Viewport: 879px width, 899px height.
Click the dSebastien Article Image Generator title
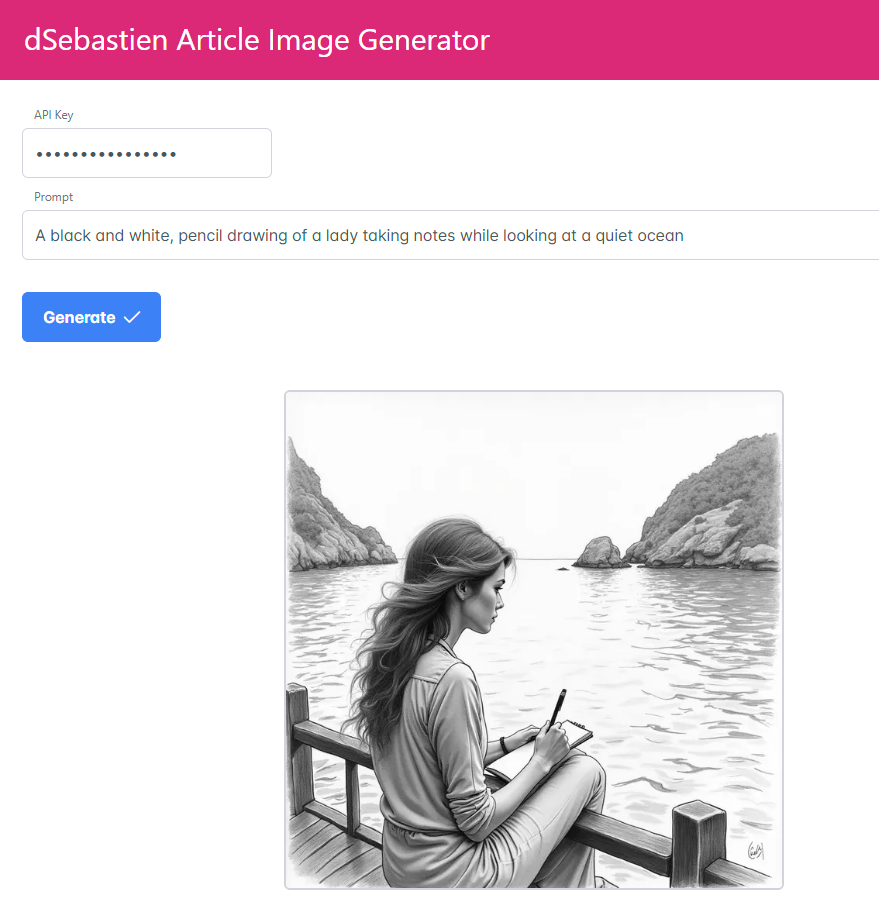[257, 40]
